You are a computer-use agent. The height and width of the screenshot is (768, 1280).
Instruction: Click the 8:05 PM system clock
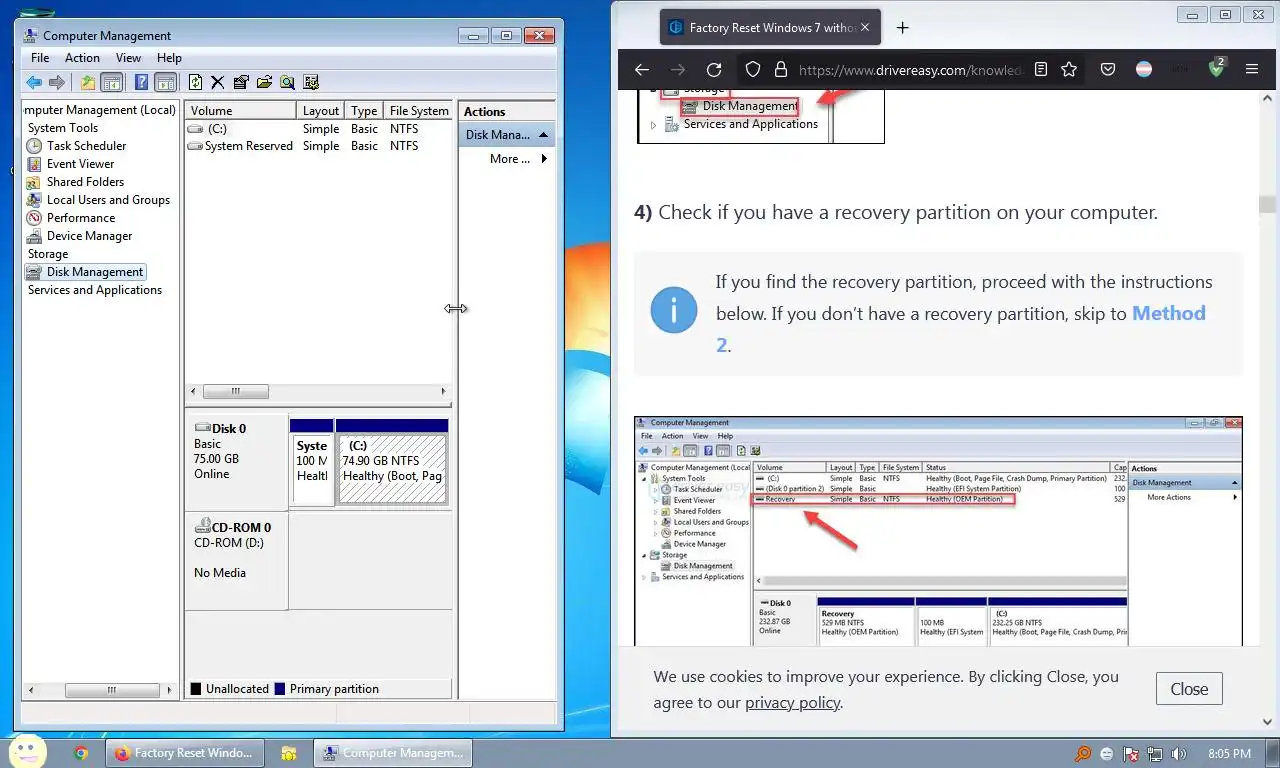click(1230, 754)
